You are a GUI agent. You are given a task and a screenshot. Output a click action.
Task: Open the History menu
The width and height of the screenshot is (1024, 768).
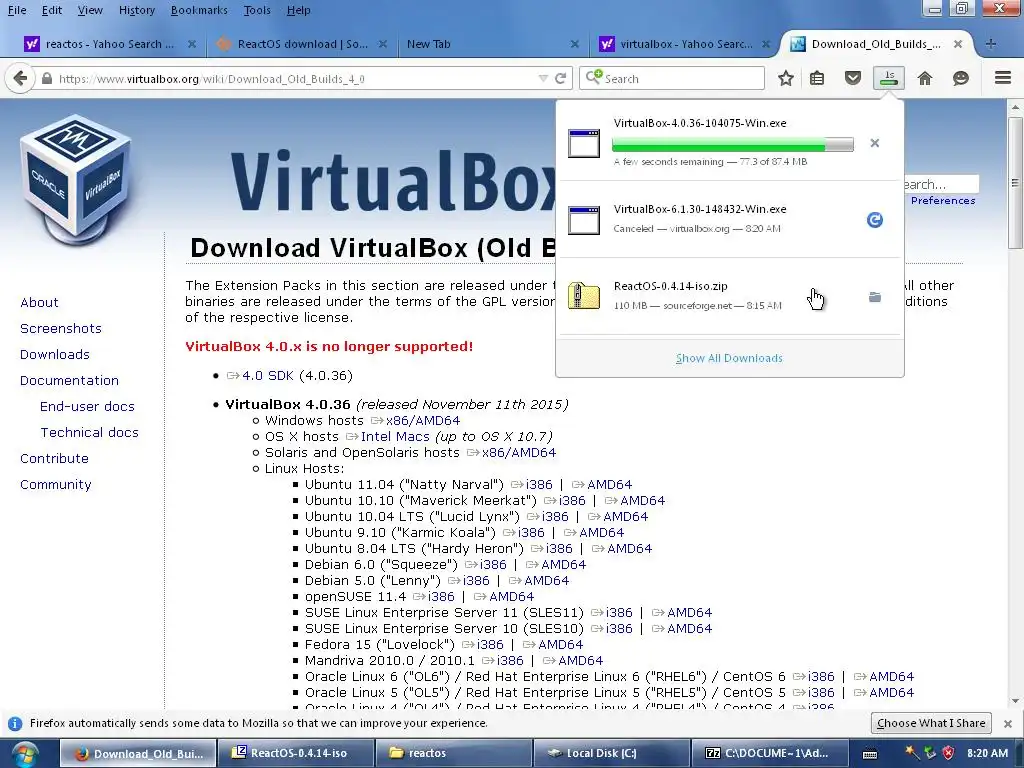click(136, 10)
